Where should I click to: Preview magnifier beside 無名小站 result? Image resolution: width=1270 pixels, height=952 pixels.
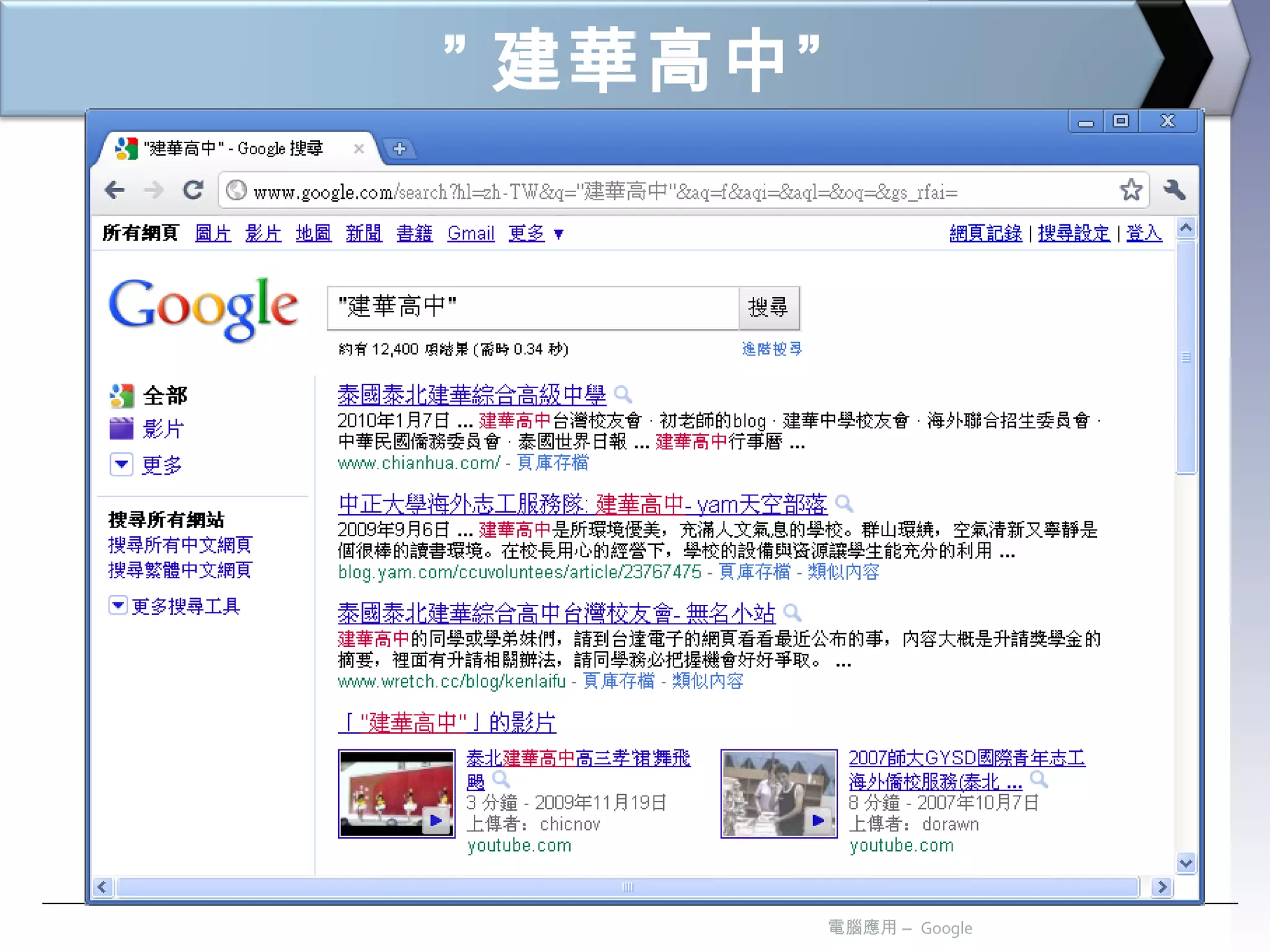click(793, 613)
